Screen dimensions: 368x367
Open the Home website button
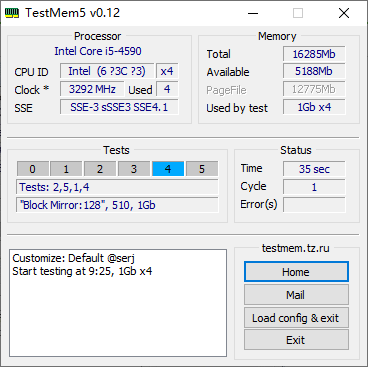pos(296,272)
